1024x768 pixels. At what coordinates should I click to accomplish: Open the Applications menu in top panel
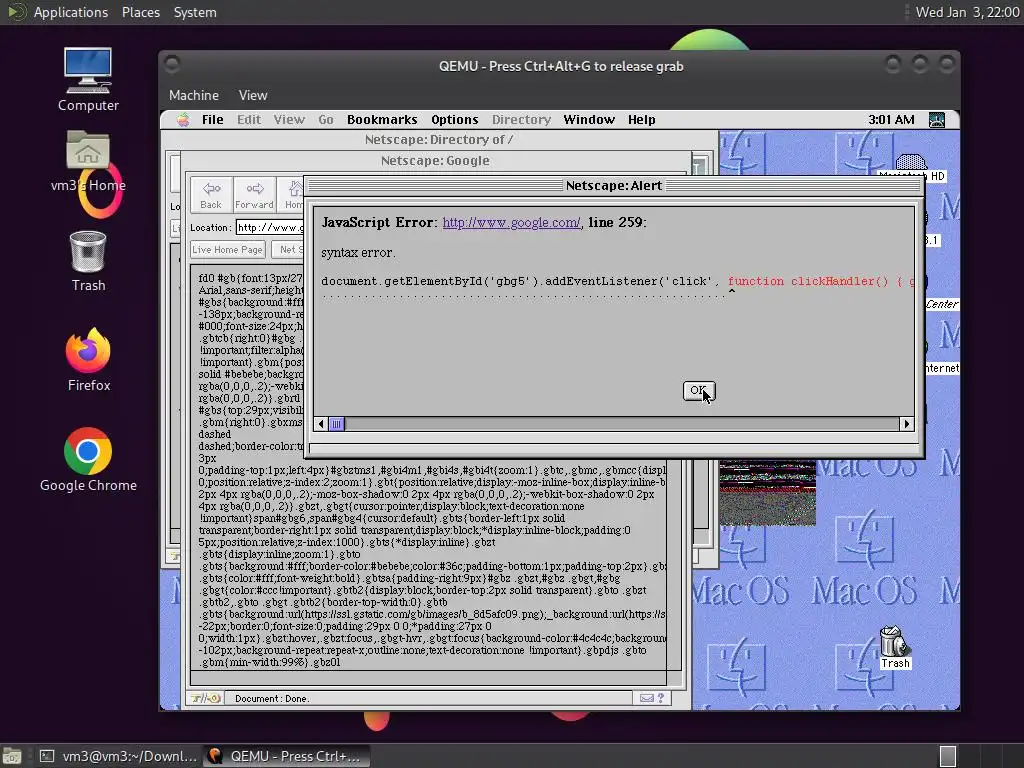(71, 12)
